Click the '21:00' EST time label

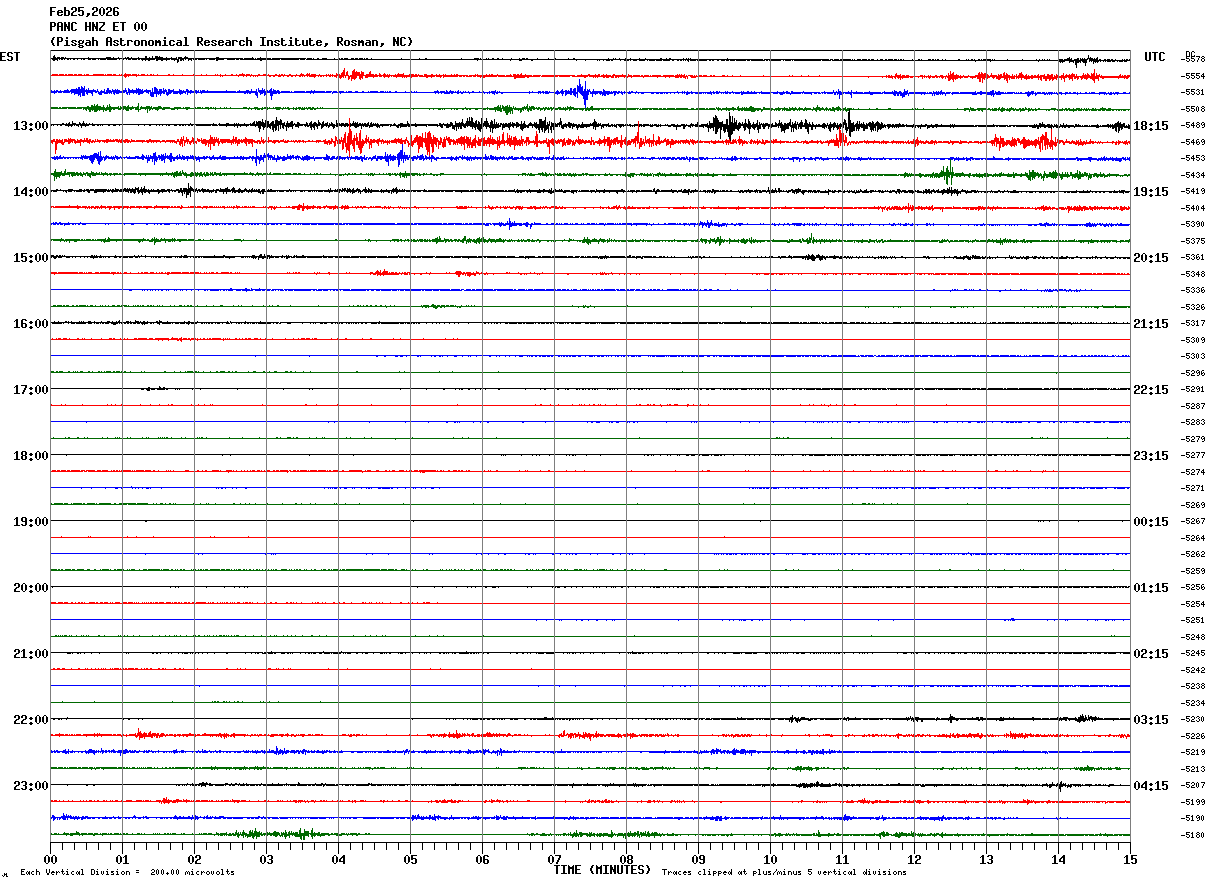(30, 654)
